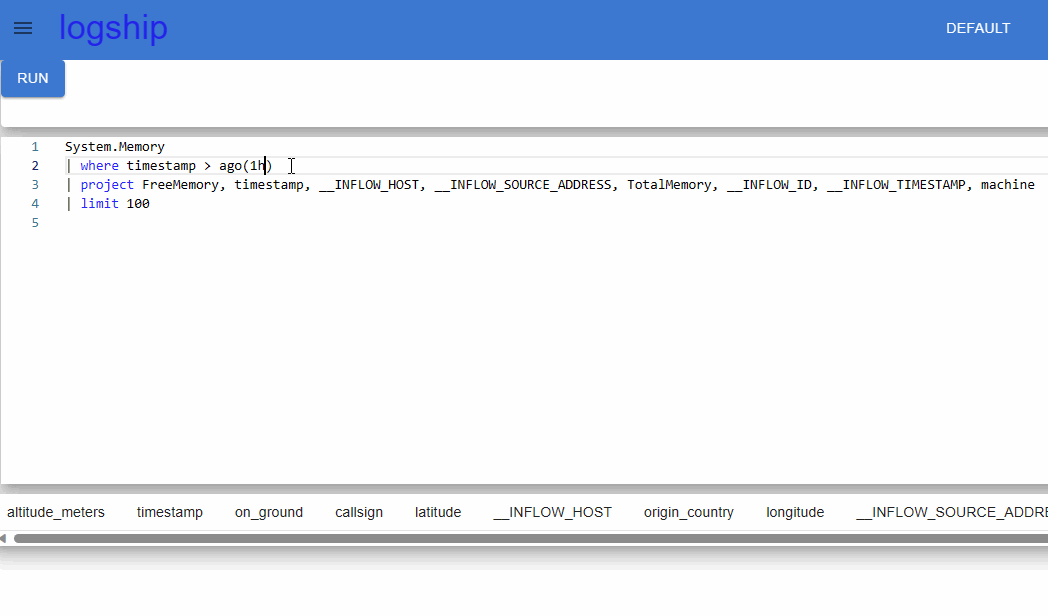Click System.Memory on line 1

click(114, 146)
